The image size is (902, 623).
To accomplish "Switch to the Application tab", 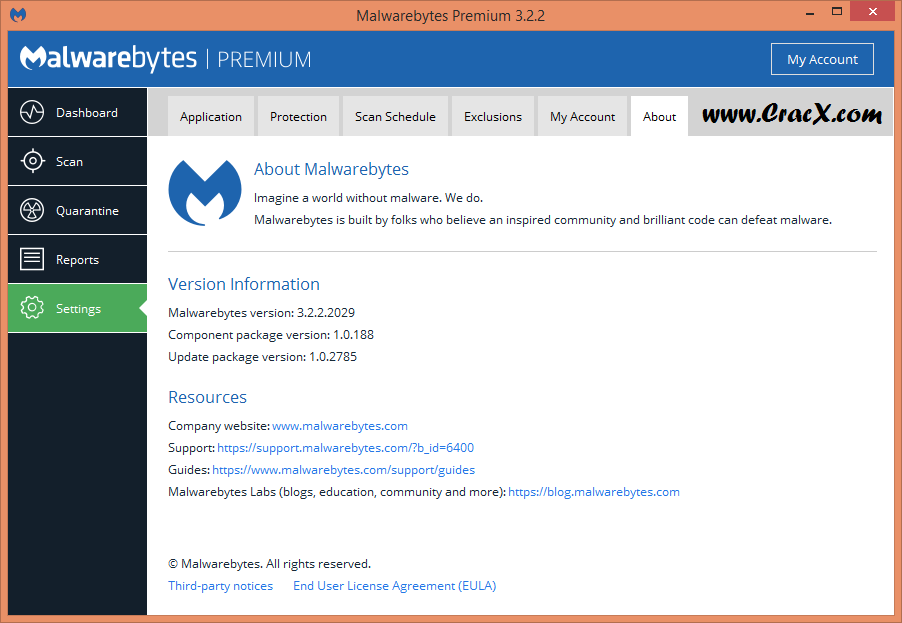I will [x=211, y=116].
